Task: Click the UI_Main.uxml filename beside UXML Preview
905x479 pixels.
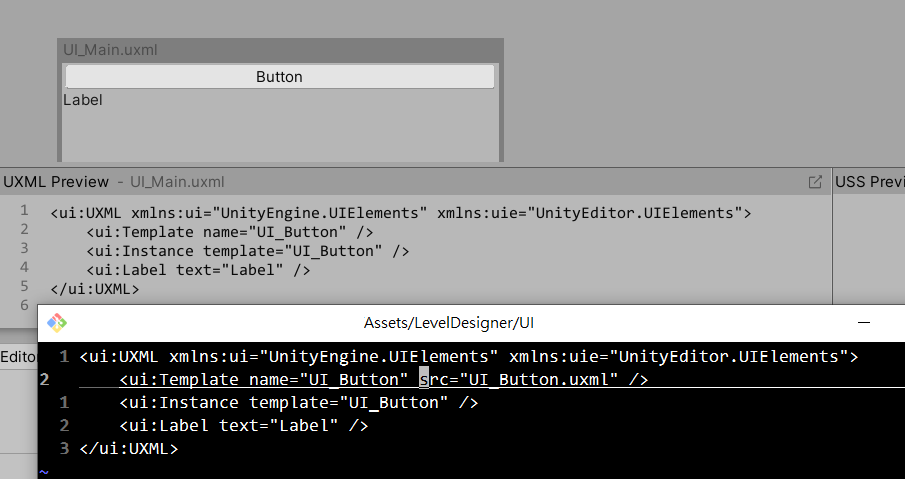Action: point(177,182)
